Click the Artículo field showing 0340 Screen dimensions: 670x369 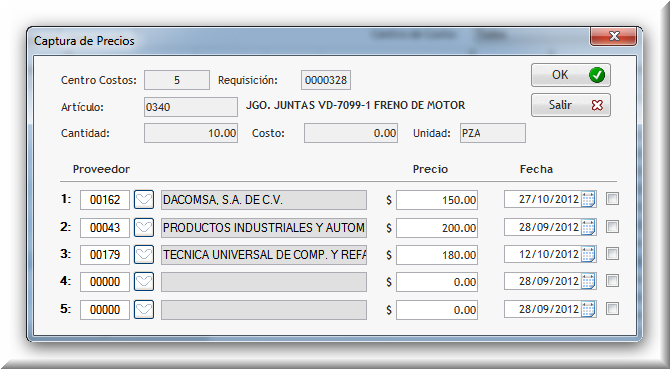191,107
